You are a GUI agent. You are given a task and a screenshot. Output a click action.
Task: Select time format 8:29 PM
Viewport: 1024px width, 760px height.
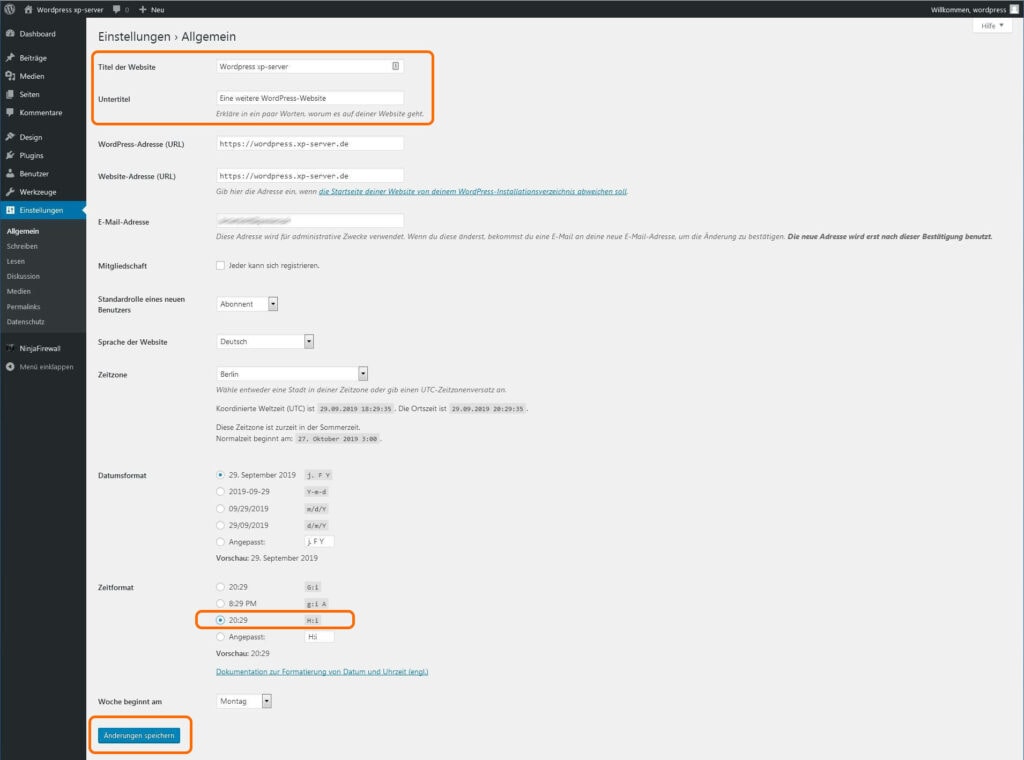point(220,603)
